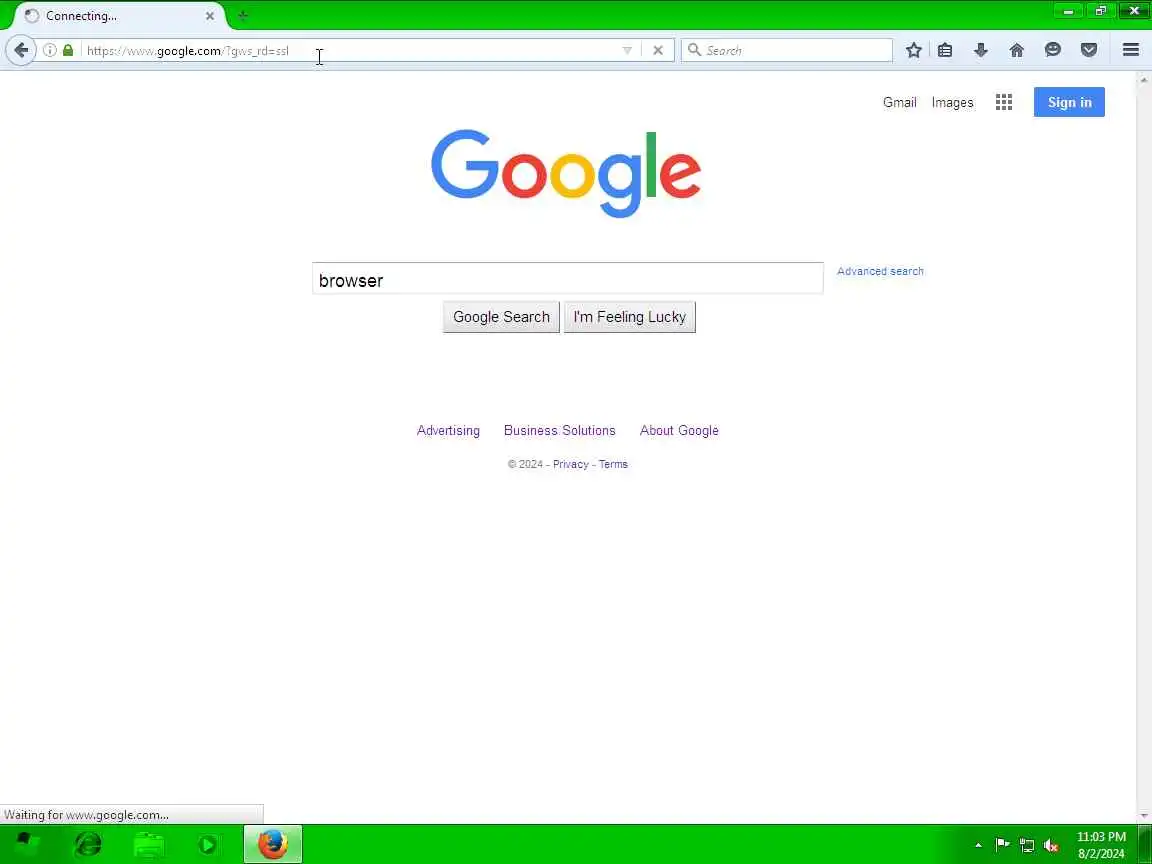The width and height of the screenshot is (1152, 864).
Task: Close the Connecting... tab
Action: click(209, 15)
